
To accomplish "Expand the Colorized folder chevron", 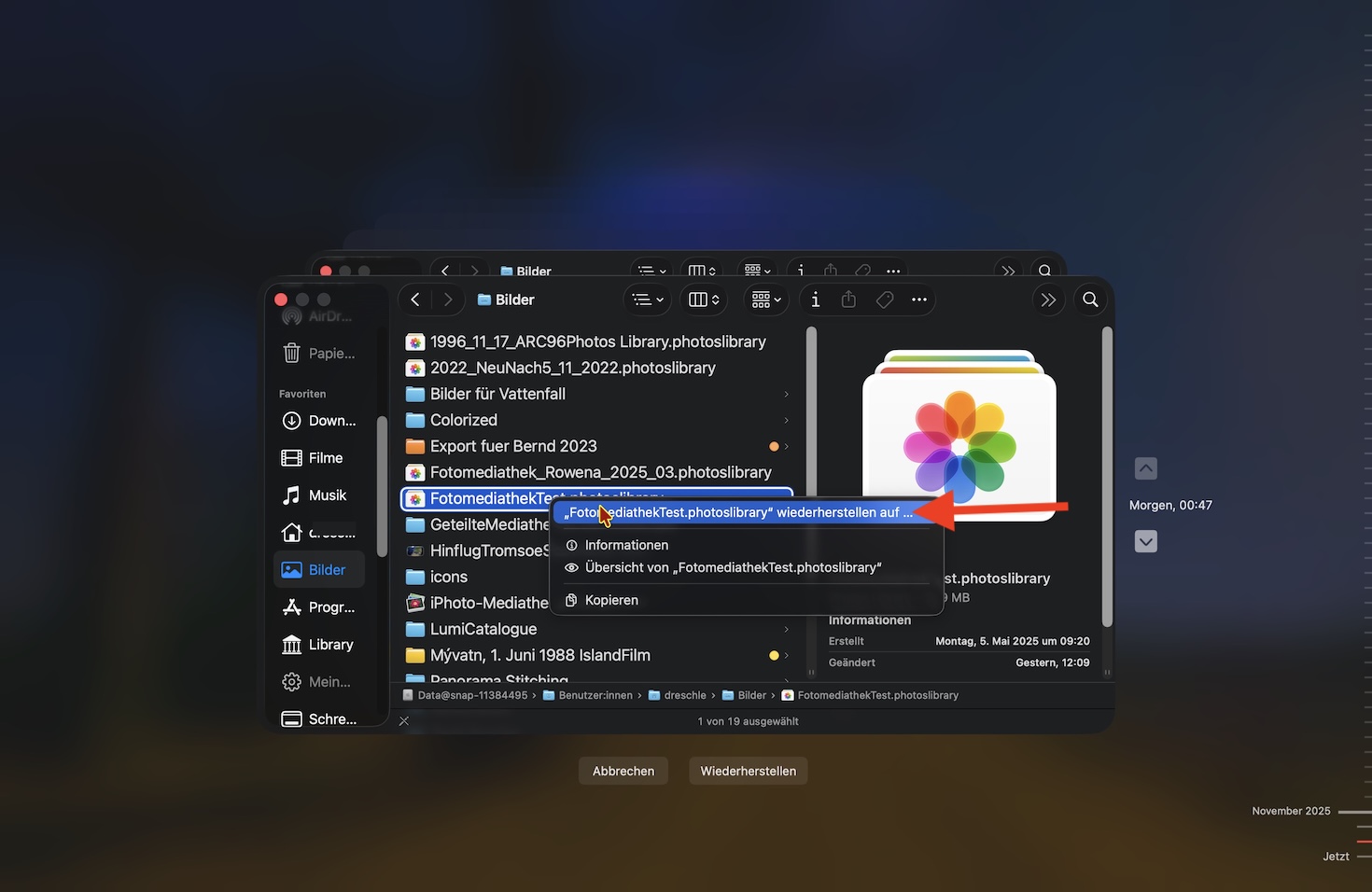I will tap(787, 420).
